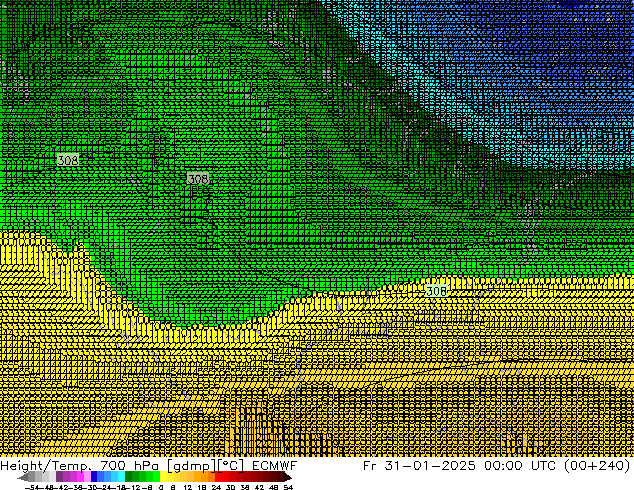The height and width of the screenshot is (490, 634).
Task: Click the forecast offset '(00+240)' text
Action: (597, 466)
